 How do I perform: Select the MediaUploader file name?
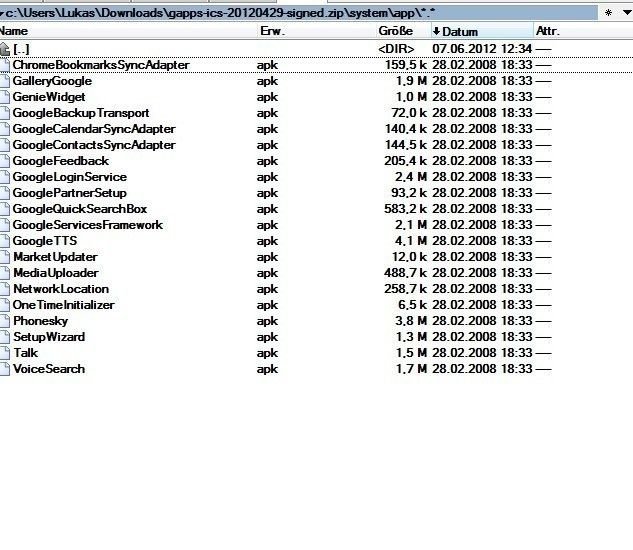[56, 273]
